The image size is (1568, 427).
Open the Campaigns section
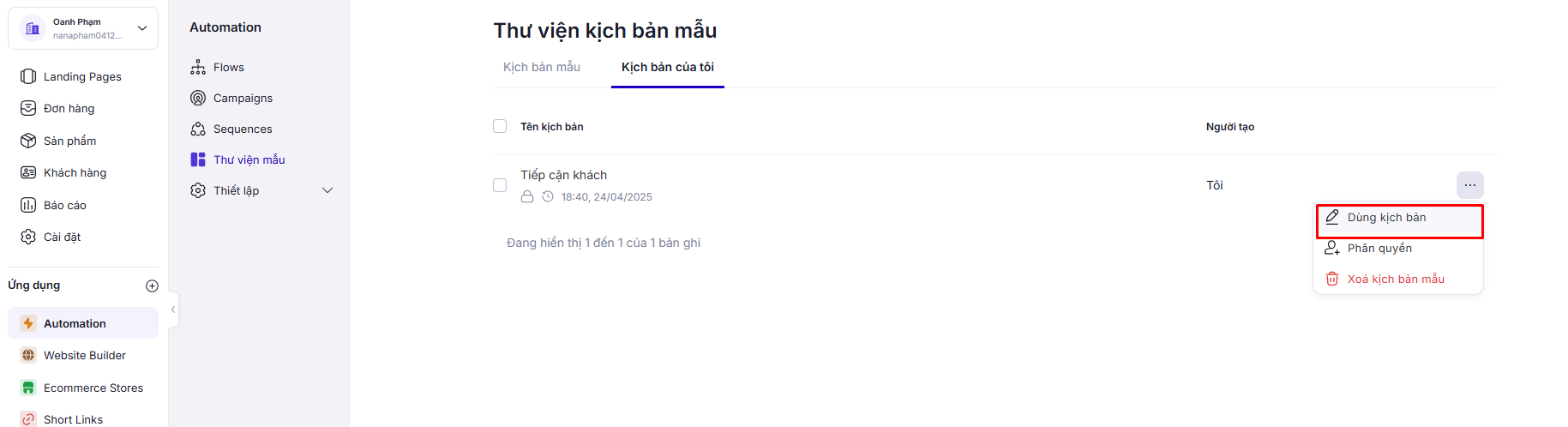coord(243,98)
